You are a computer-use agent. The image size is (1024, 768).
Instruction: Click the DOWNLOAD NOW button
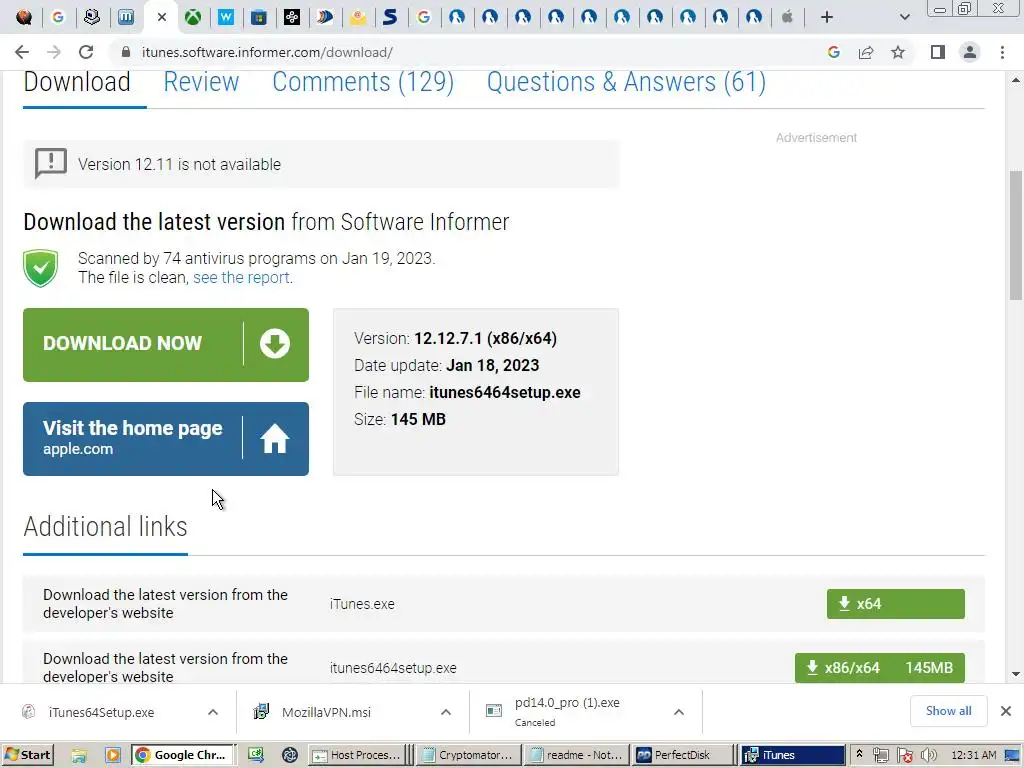(x=166, y=345)
